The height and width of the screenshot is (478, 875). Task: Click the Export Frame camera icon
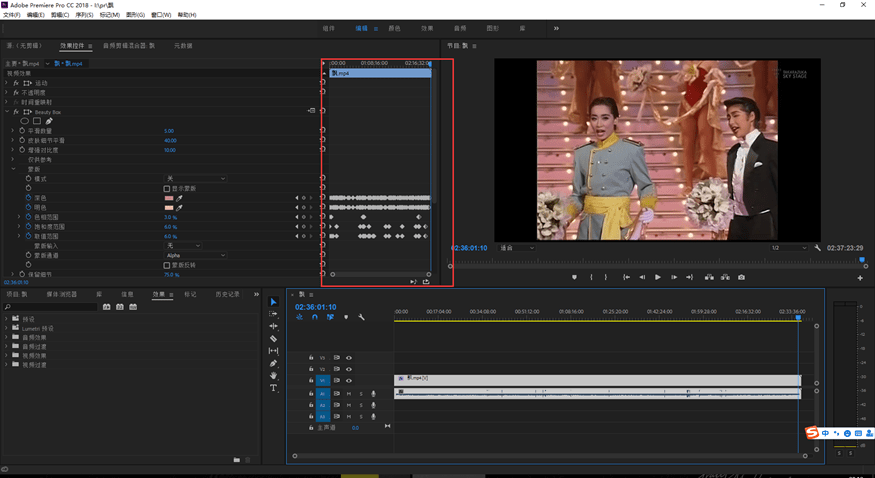coord(741,277)
